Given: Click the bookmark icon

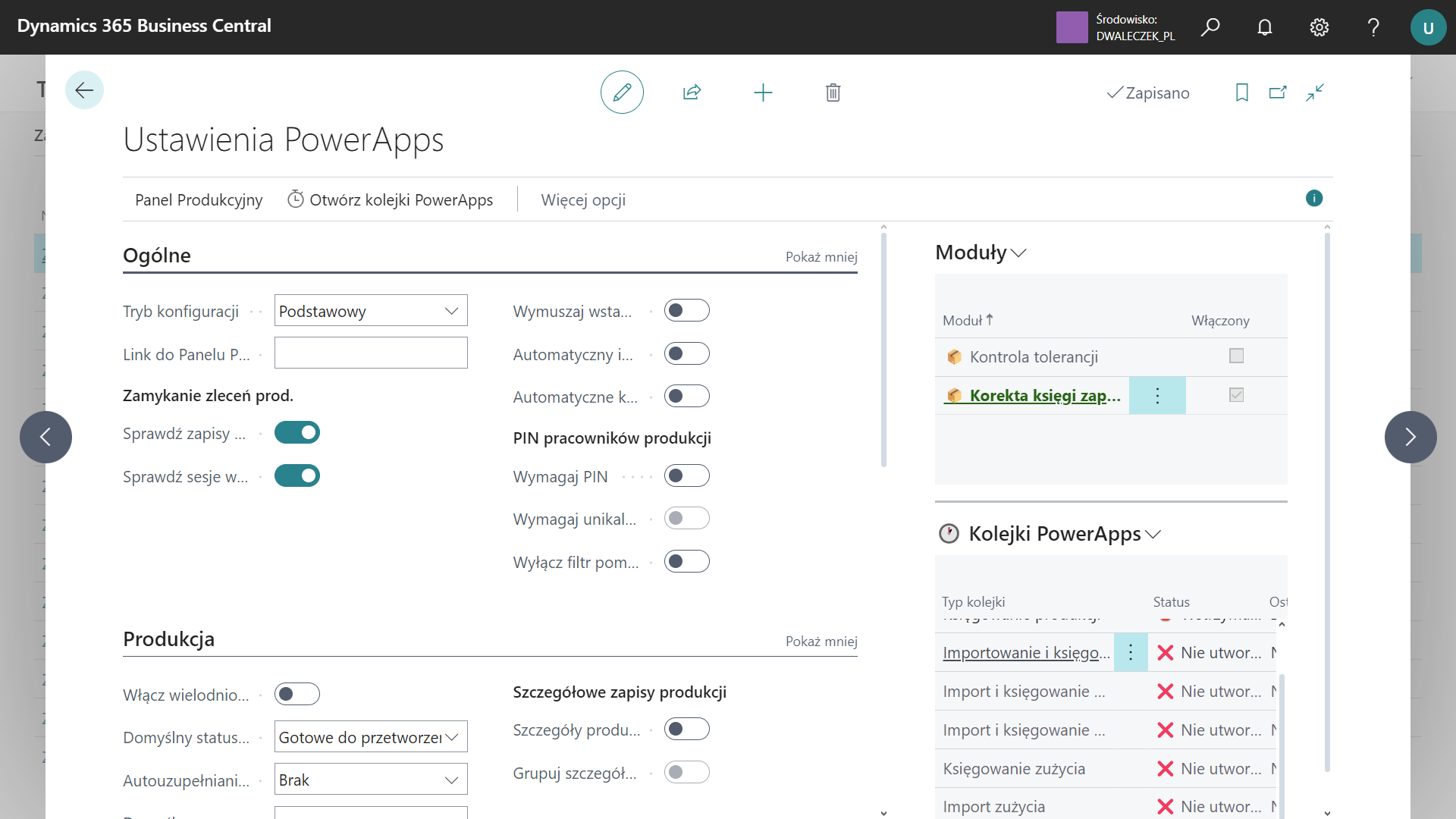Looking at the screenshot, I should [1241, 93].
